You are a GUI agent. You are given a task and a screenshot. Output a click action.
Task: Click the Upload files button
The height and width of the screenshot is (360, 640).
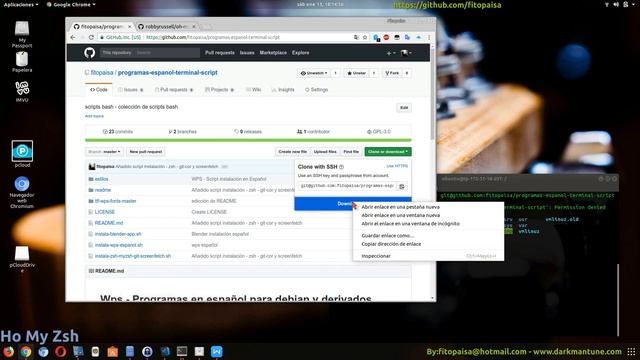(325, 151)
